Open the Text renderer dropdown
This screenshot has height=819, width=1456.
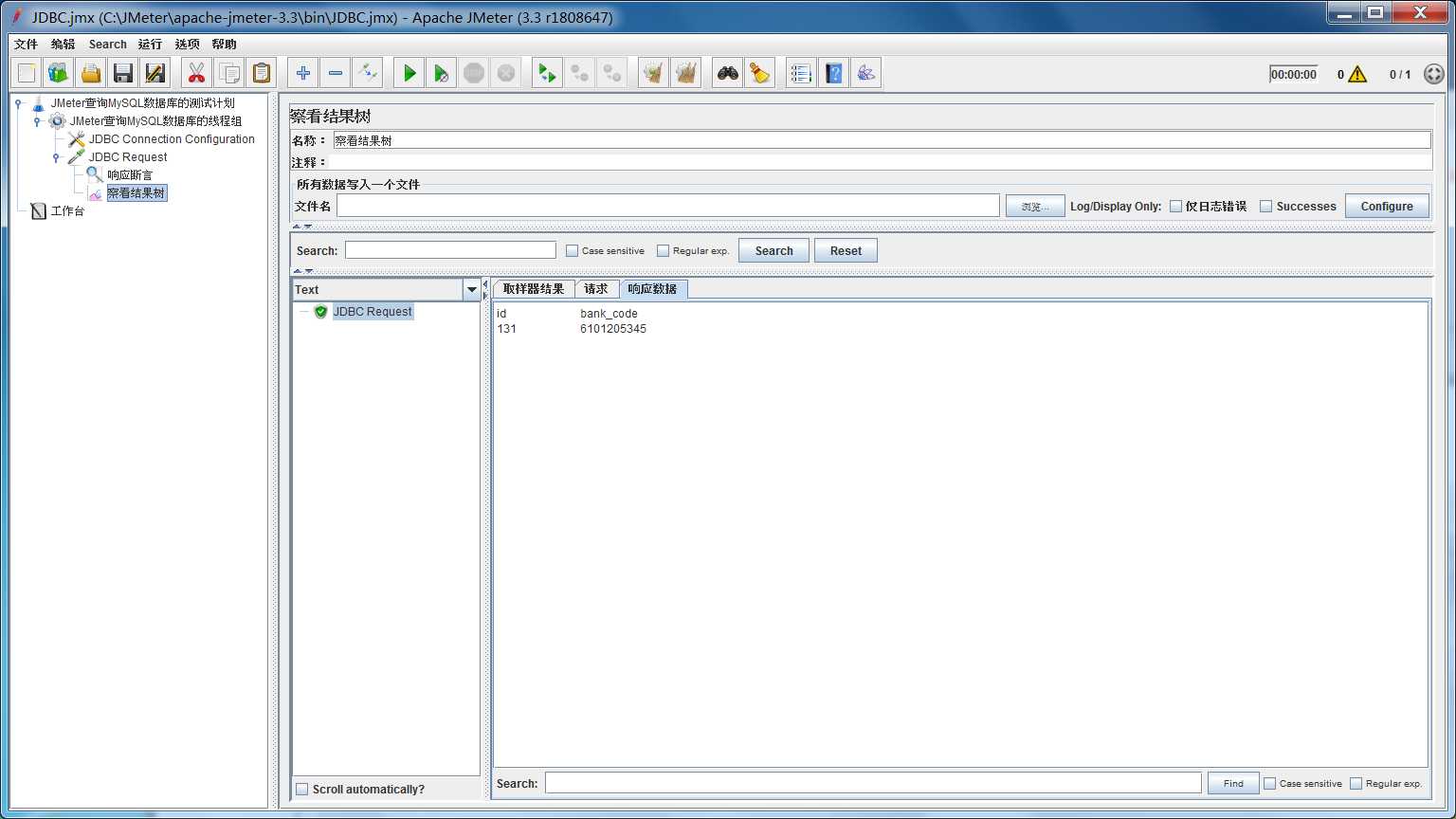point(471,290)
